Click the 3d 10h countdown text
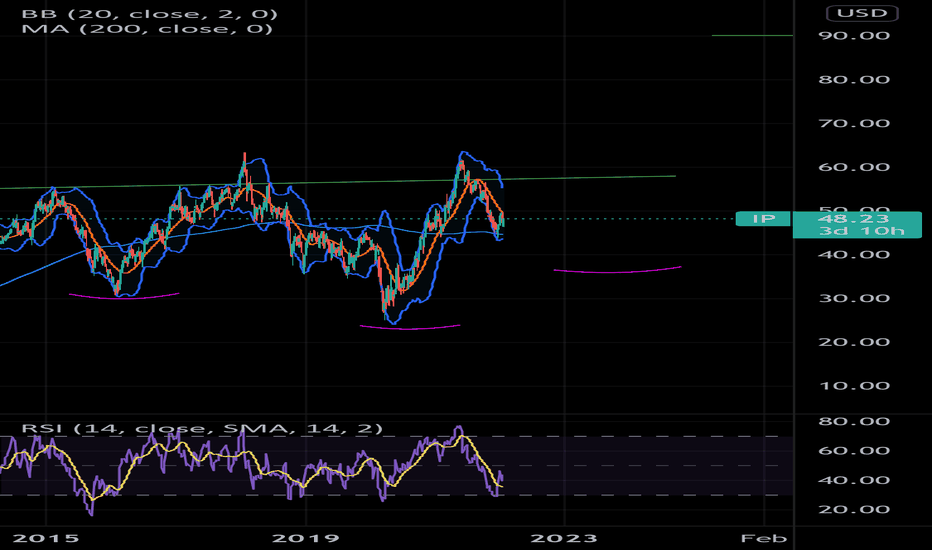 861,231
